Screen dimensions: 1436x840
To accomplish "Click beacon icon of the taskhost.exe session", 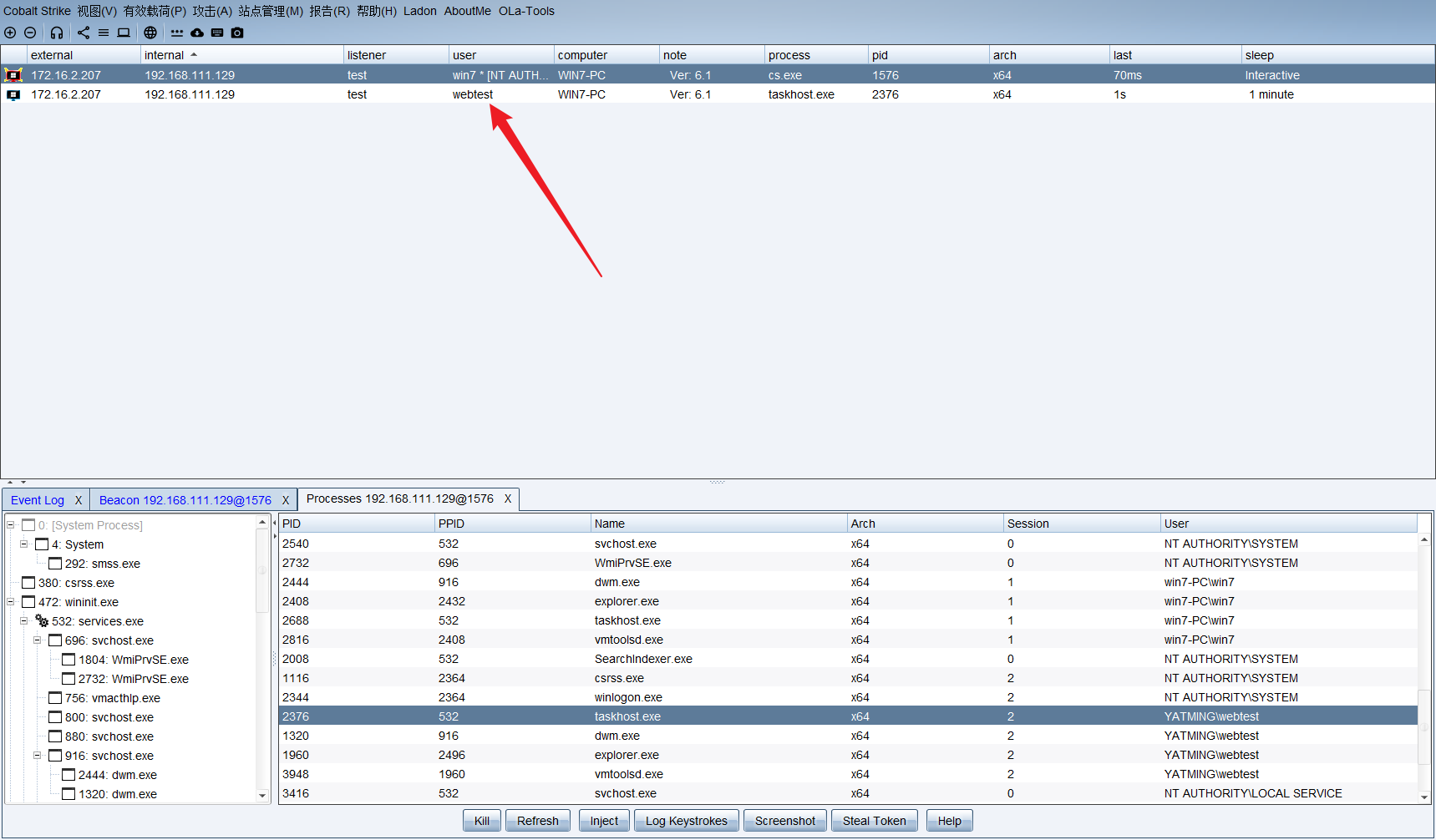I will click(13, 95).
